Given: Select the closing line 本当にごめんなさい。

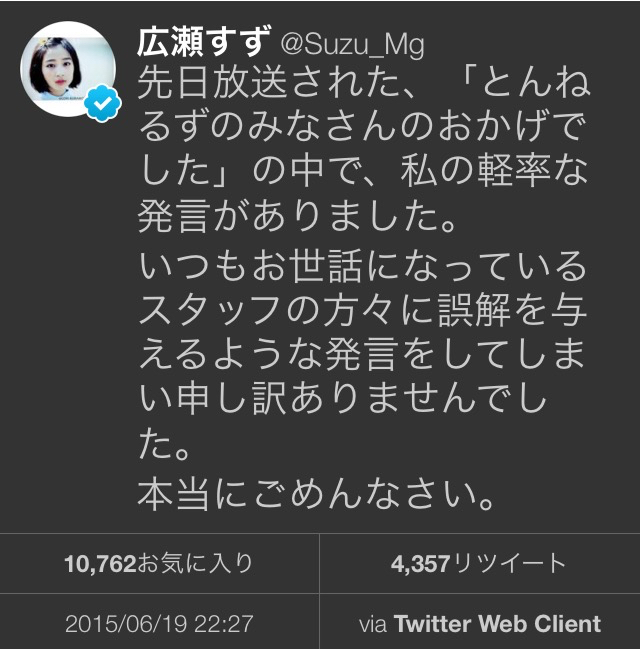Looking at the screenshot, I should tap(317, 494).
